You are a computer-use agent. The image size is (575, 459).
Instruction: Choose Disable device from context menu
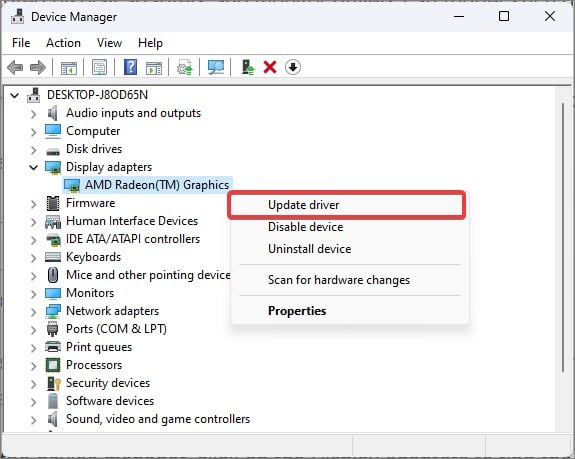pos(350,227)
